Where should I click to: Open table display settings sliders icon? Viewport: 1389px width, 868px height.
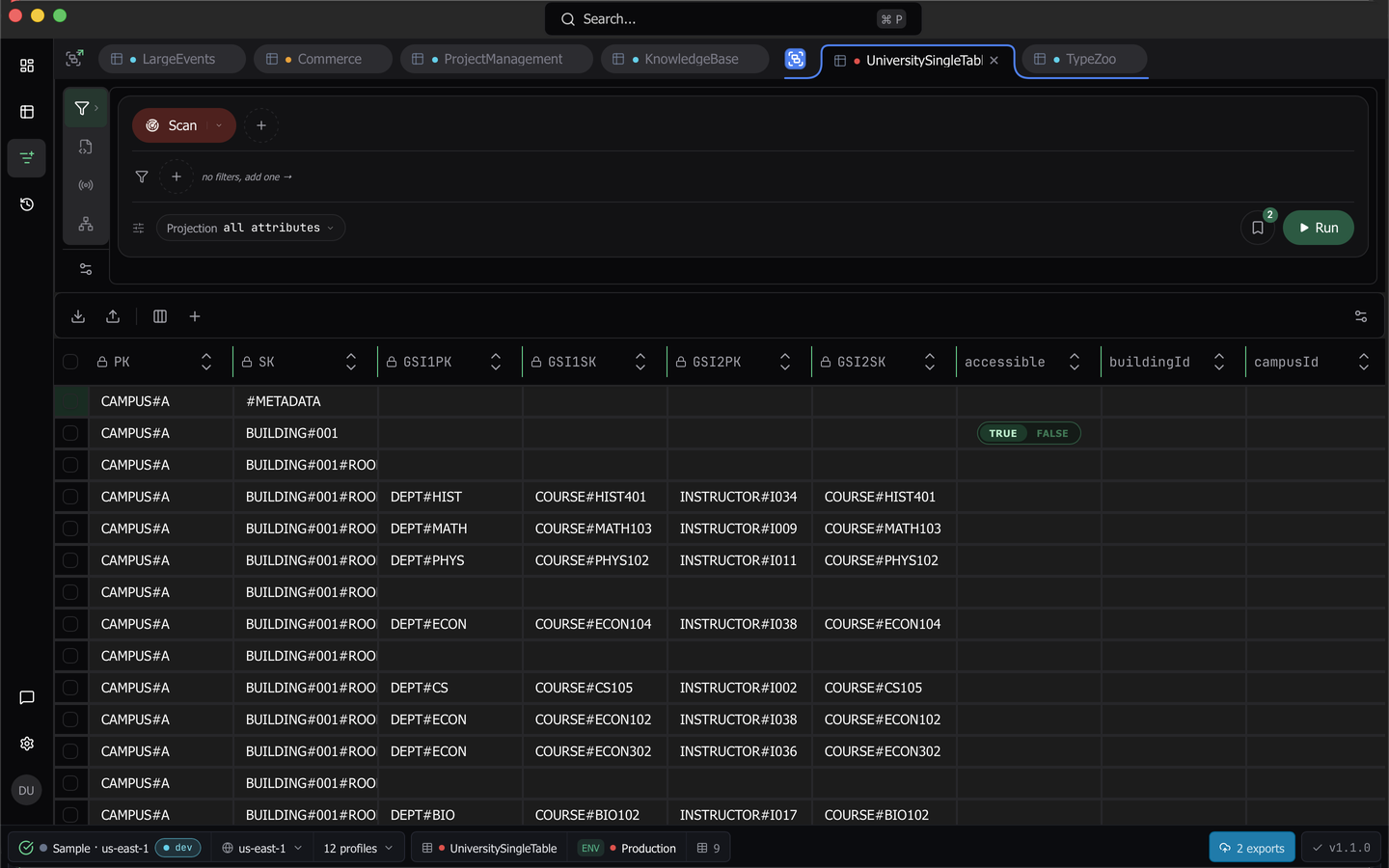click(1361, 316)
